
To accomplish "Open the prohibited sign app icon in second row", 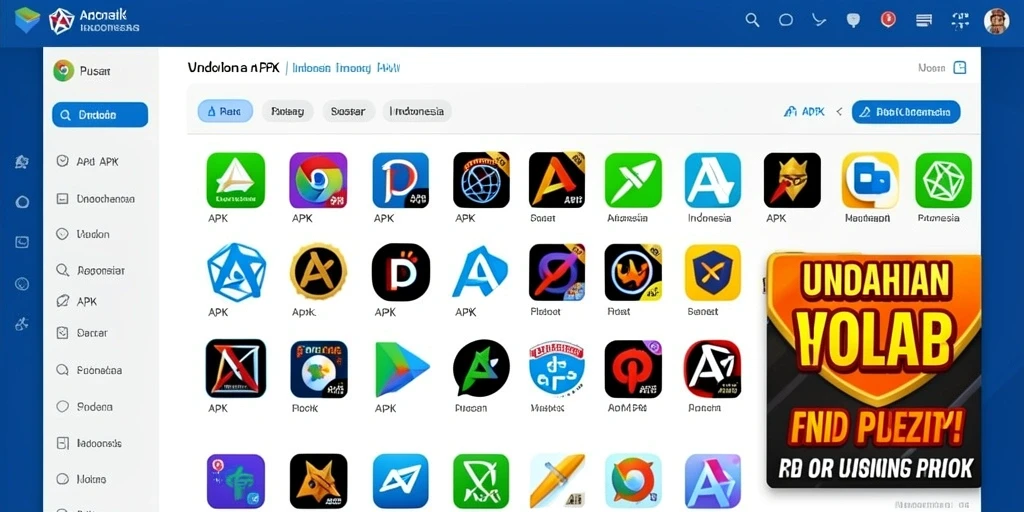I will pyautogui.click(x=556, y=272).
